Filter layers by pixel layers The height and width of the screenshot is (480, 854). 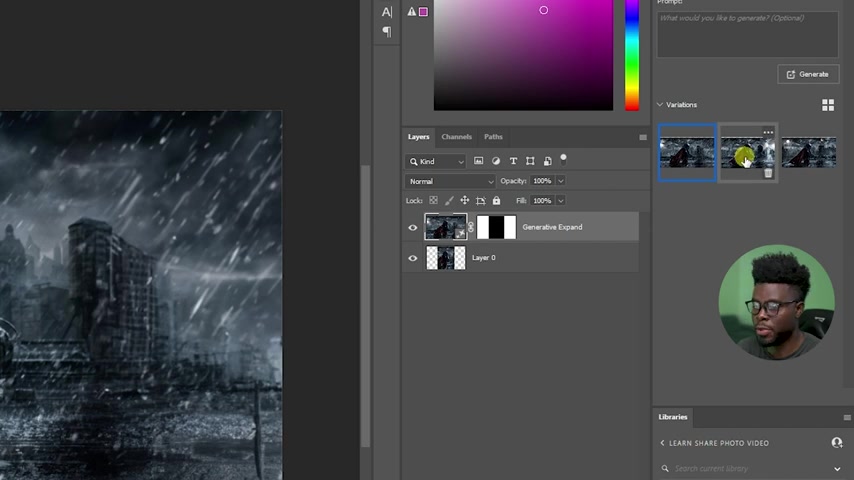pyautogui.click(x=478, y=161)
